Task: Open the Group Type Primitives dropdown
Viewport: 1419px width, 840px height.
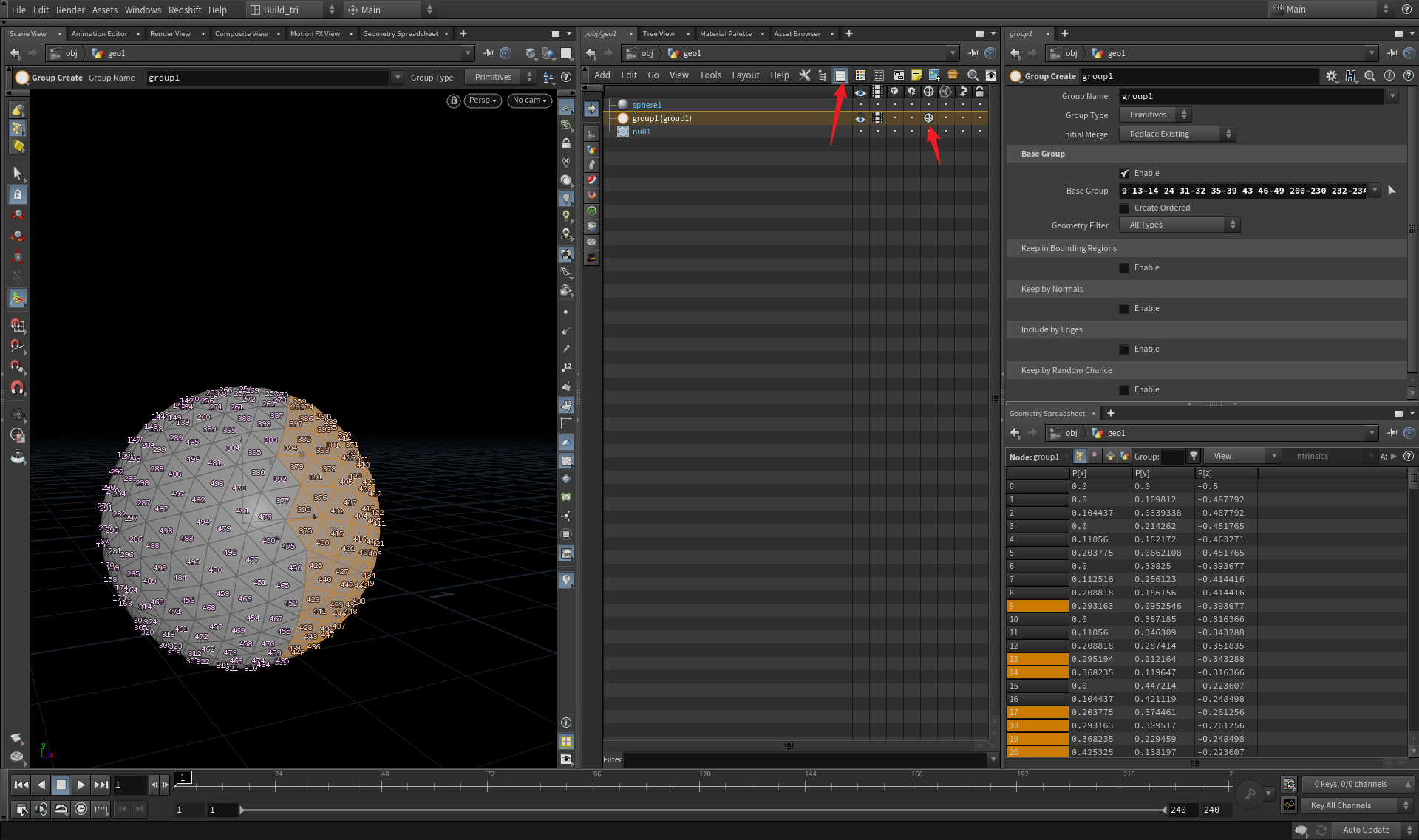Action: click(1154, 115)
